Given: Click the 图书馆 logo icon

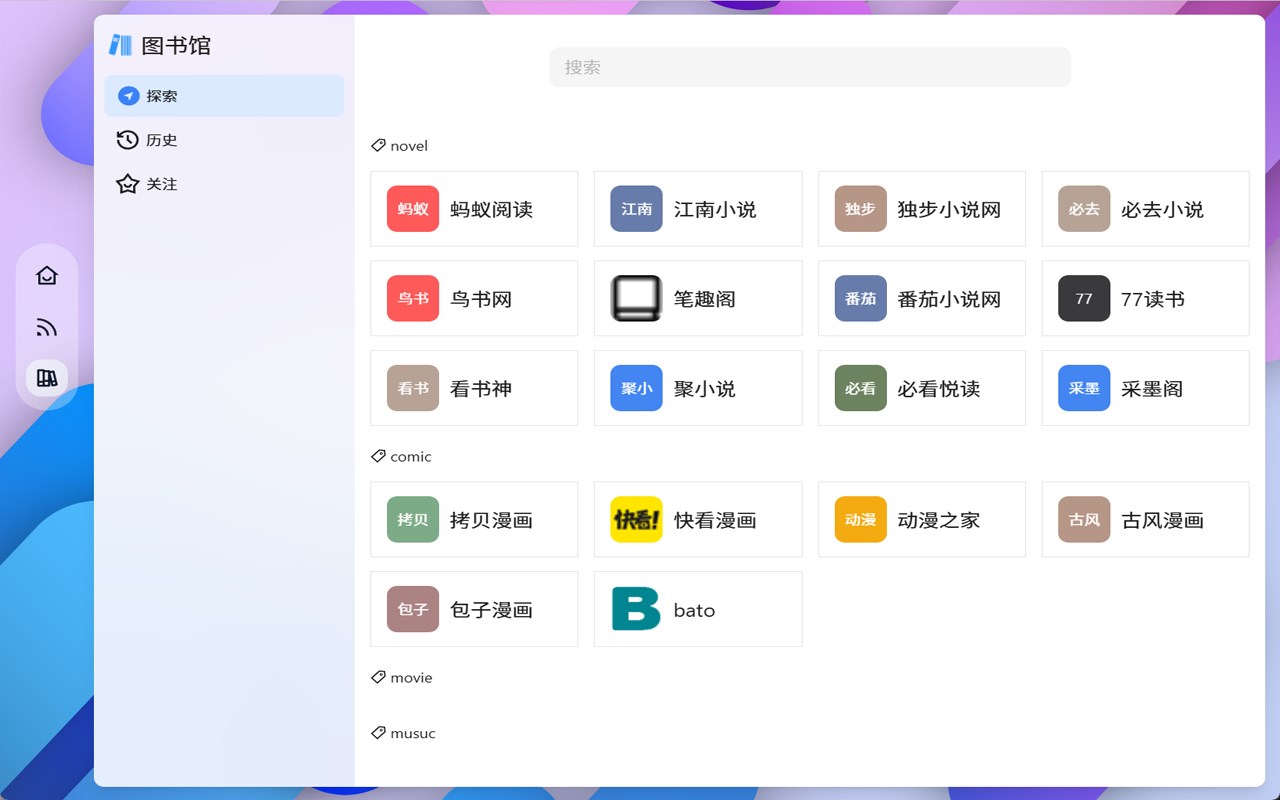Looking at the screenshot, I should [121, 45].
